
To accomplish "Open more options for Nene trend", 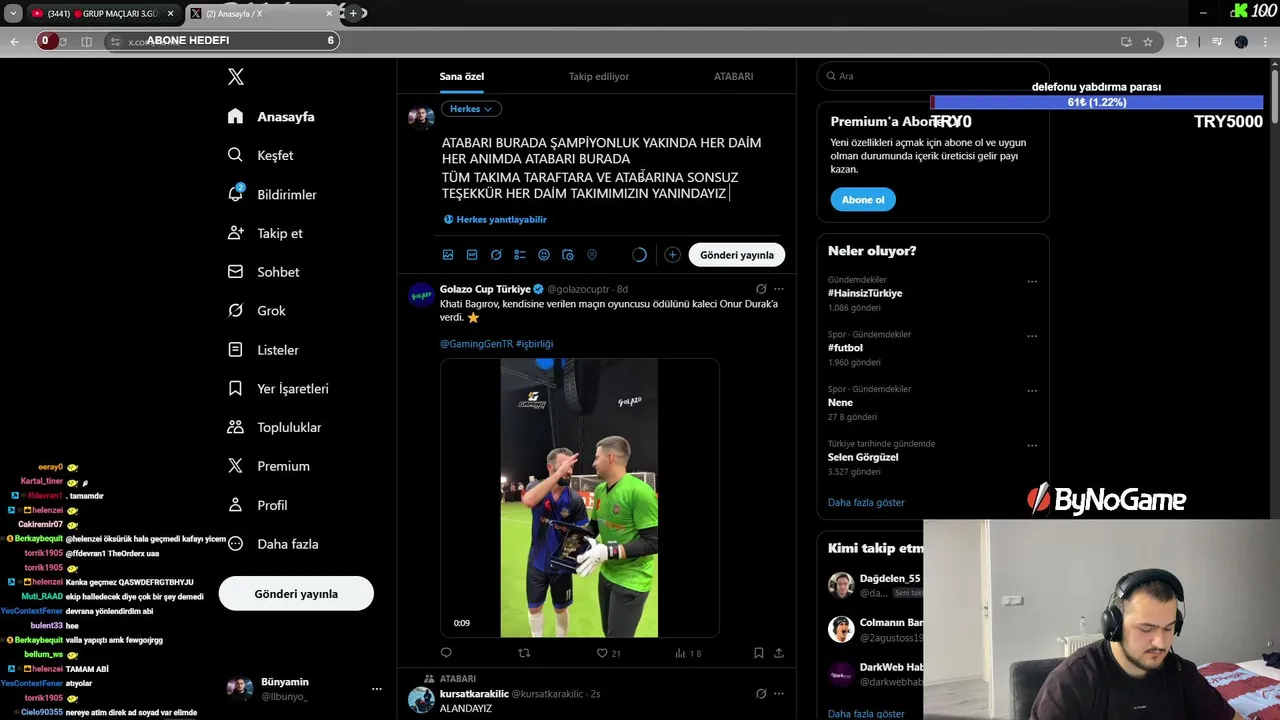I will pos(1032,391).
